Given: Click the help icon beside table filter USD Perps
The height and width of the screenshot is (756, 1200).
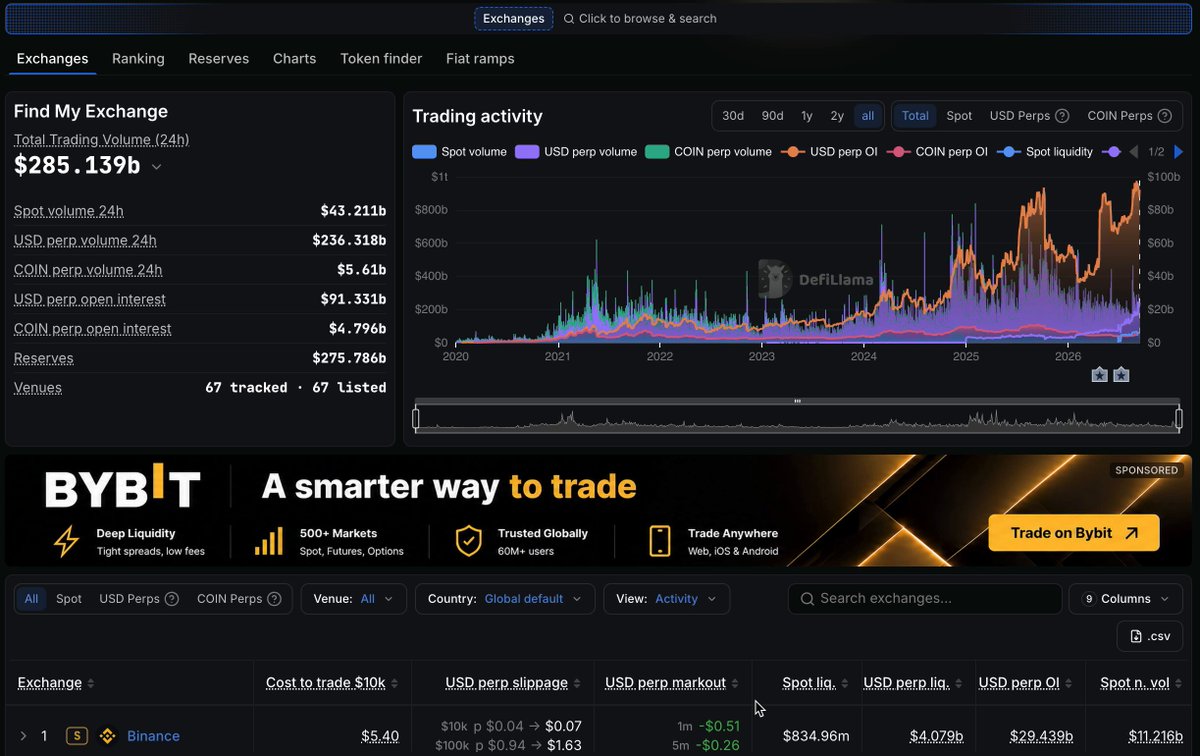Looking at the screenshot, I should 172,599.
